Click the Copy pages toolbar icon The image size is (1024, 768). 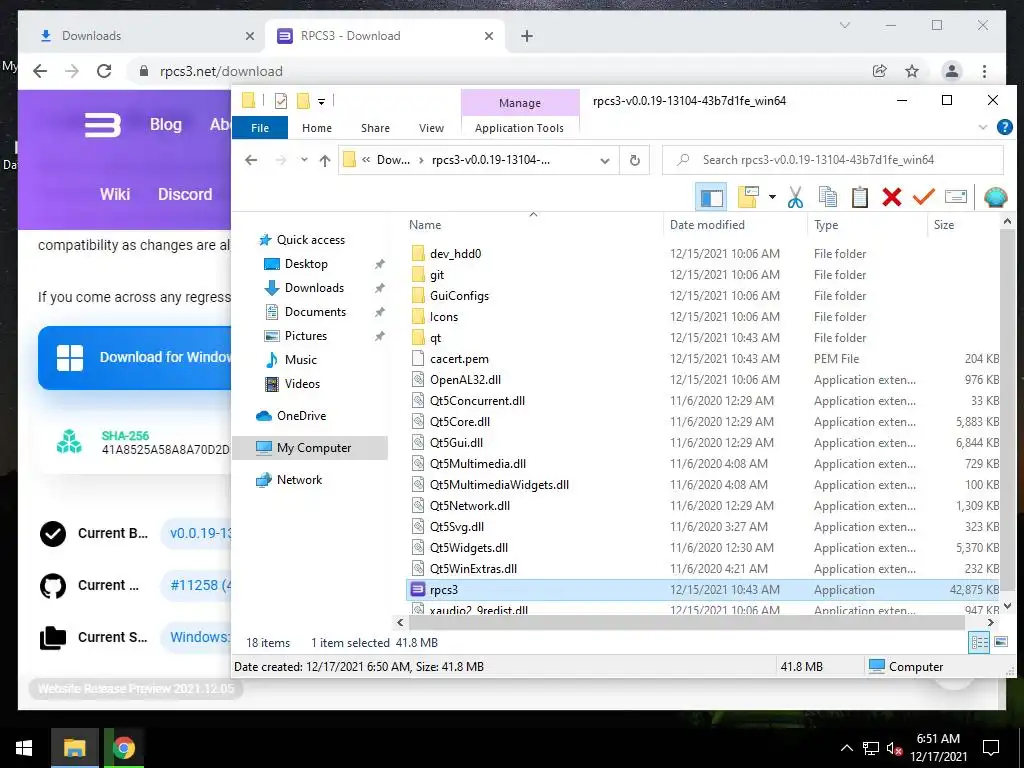[827, 197]
